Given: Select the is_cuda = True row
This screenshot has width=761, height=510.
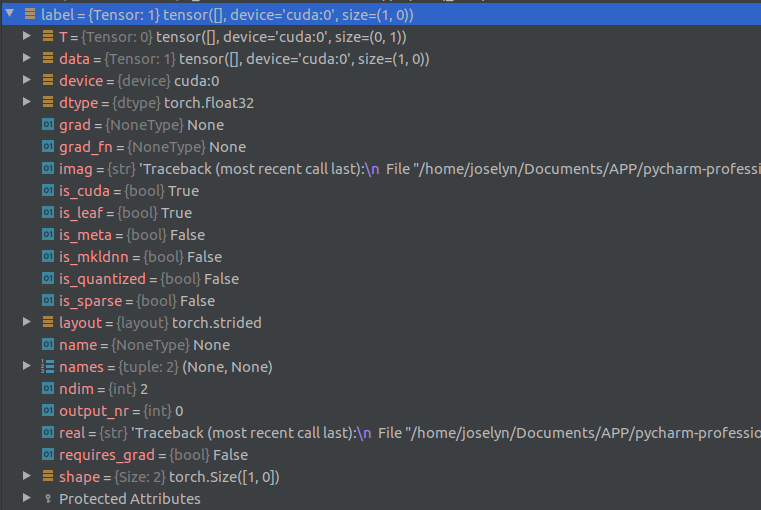Looking at the screenshot, I should tap(129, 191).
